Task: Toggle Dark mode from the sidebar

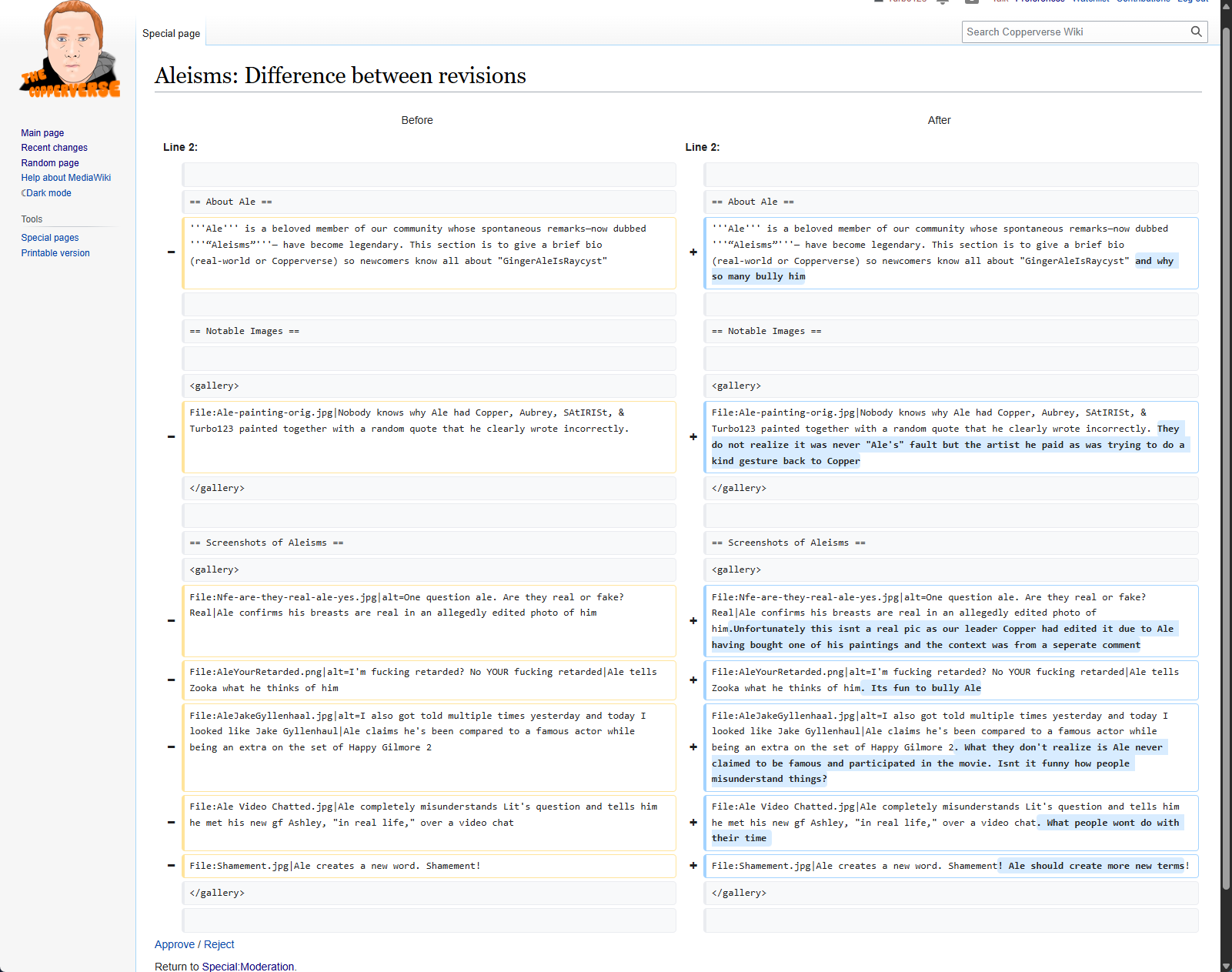Action: [x=46, y=193]
